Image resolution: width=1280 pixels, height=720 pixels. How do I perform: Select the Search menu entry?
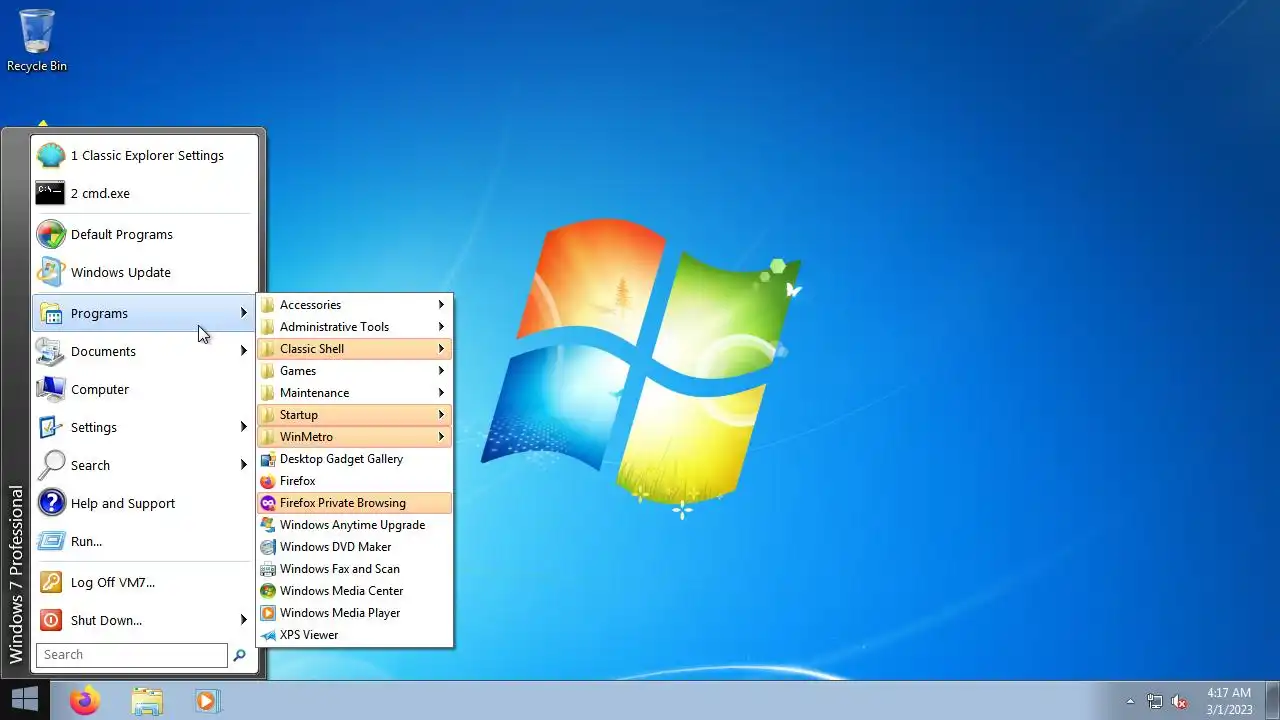tap(142, 465)
